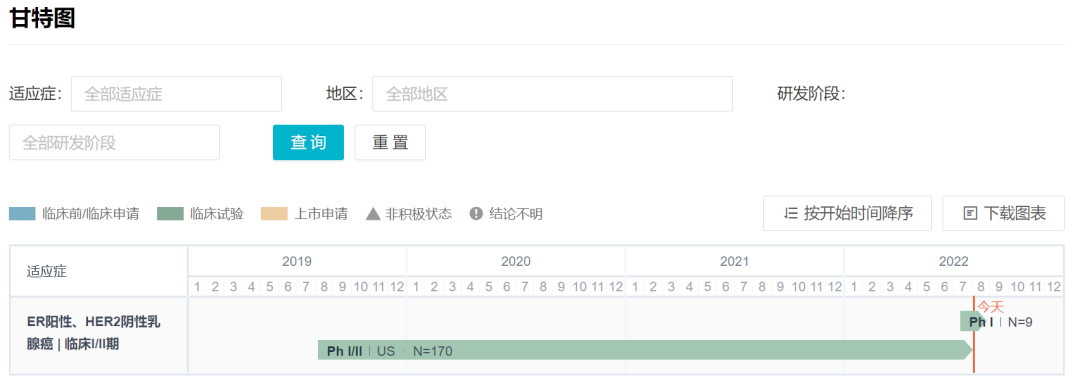Image resolution: width=1080 pixels, height=390 pixels.
Task: Click the 下载图表 download button
Action: pyautogui.click(x=1004, y=214)
